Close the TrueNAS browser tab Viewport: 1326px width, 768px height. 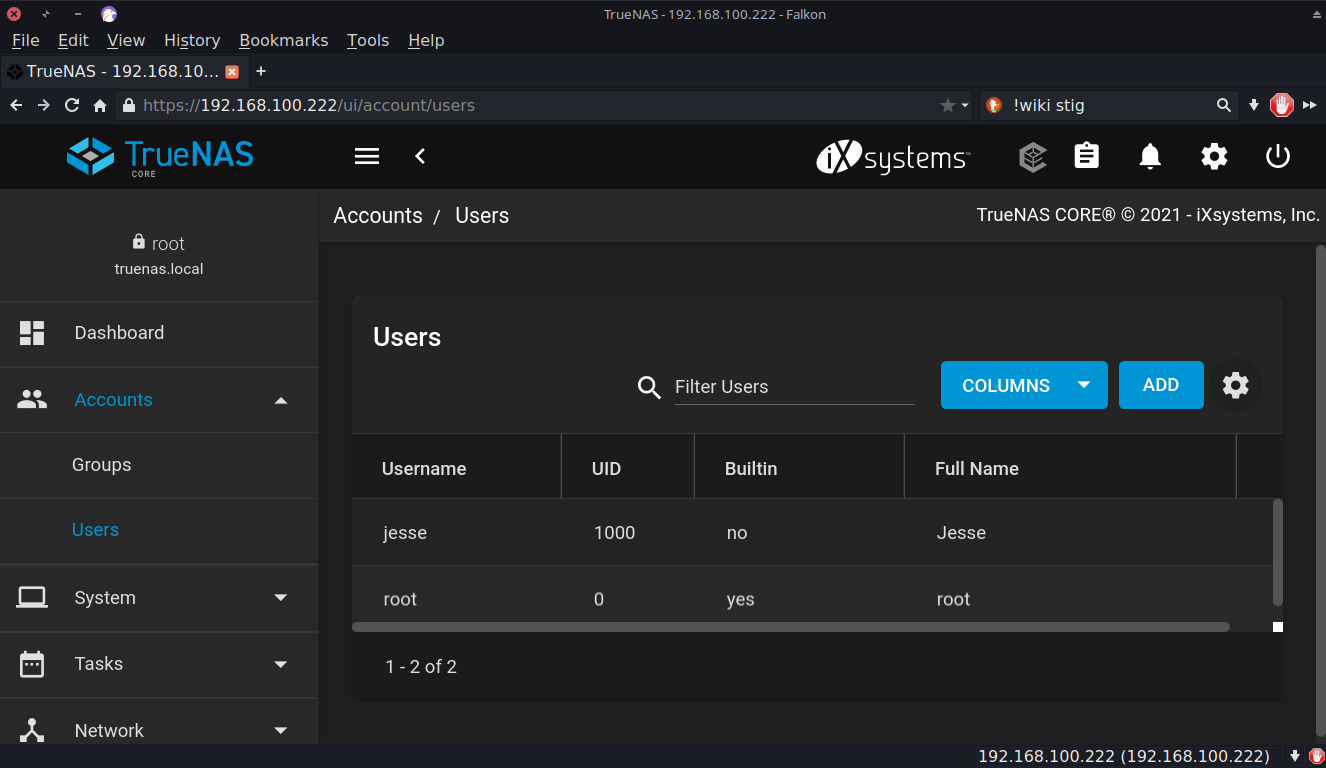pos(232,72)
